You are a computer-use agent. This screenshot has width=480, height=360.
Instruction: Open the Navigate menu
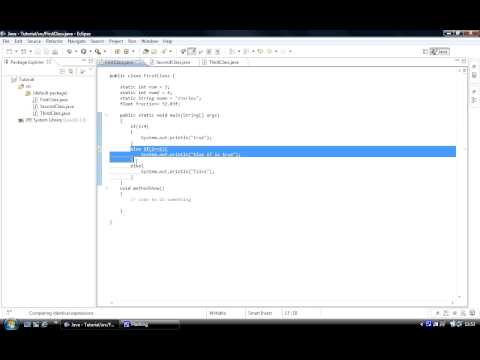[x=77, y=41]
